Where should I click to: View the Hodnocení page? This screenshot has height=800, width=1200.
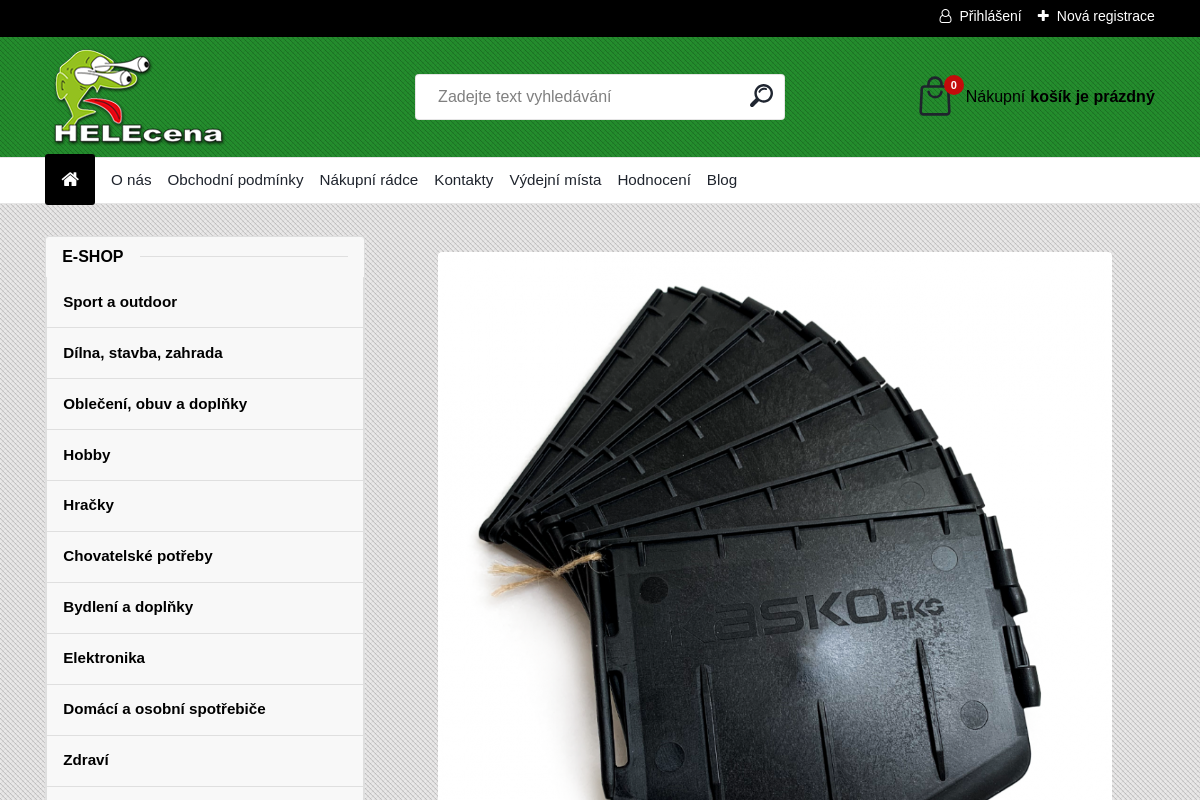click(653, 180)
